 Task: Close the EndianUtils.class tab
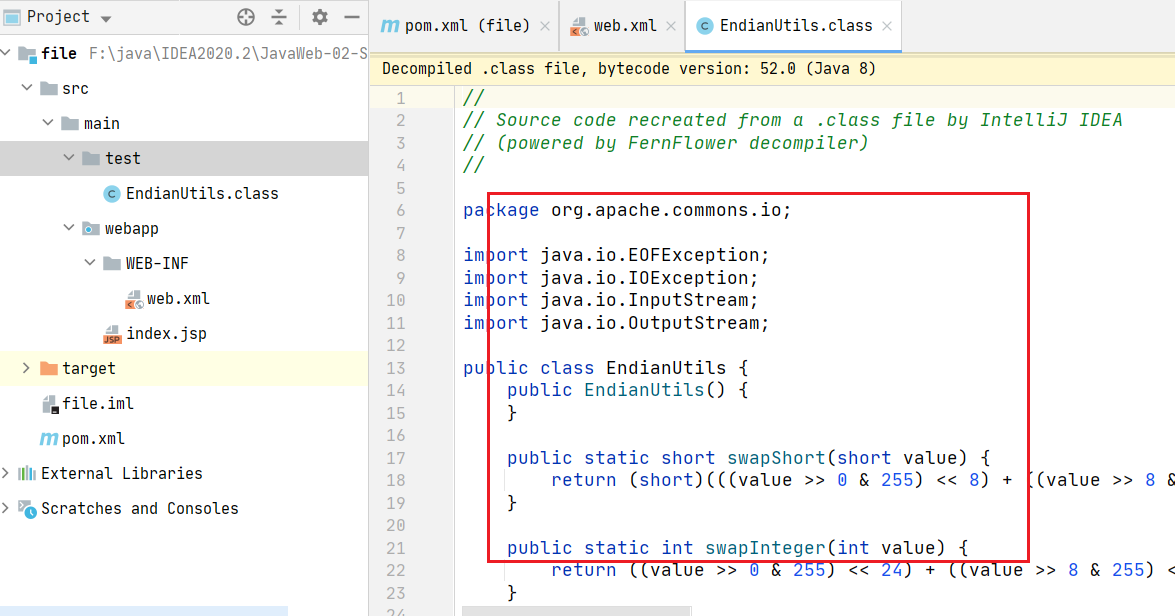point(888,26)
